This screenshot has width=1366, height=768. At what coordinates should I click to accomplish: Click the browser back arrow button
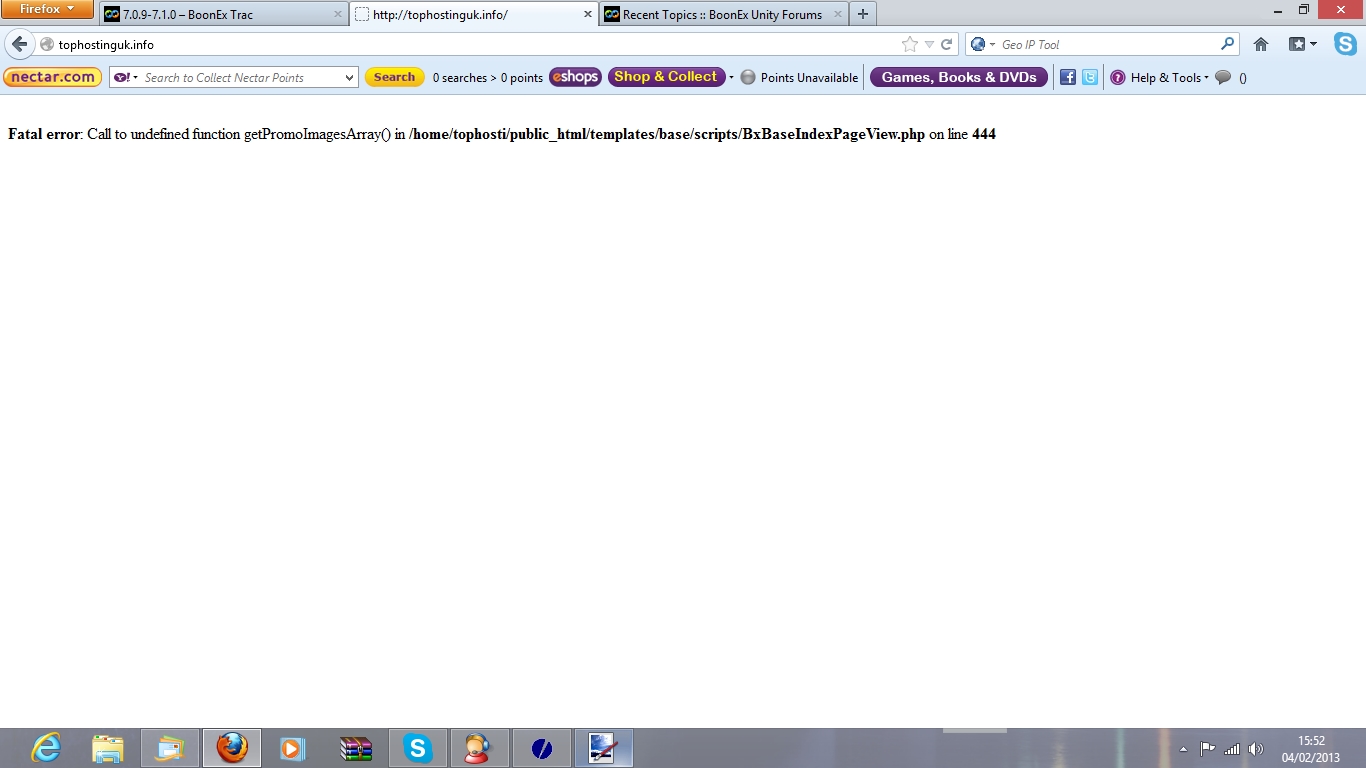click(19, 45)
